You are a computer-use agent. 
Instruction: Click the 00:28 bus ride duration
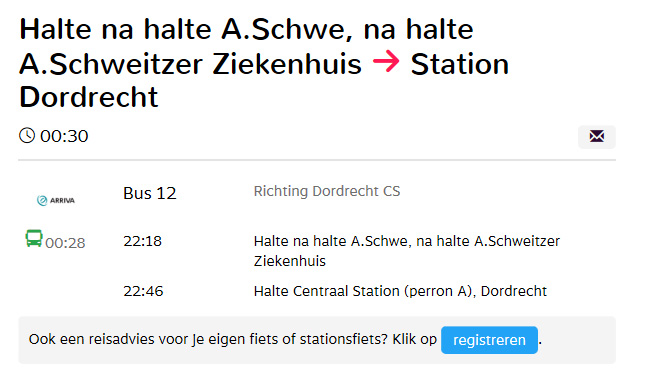point(65,243)
